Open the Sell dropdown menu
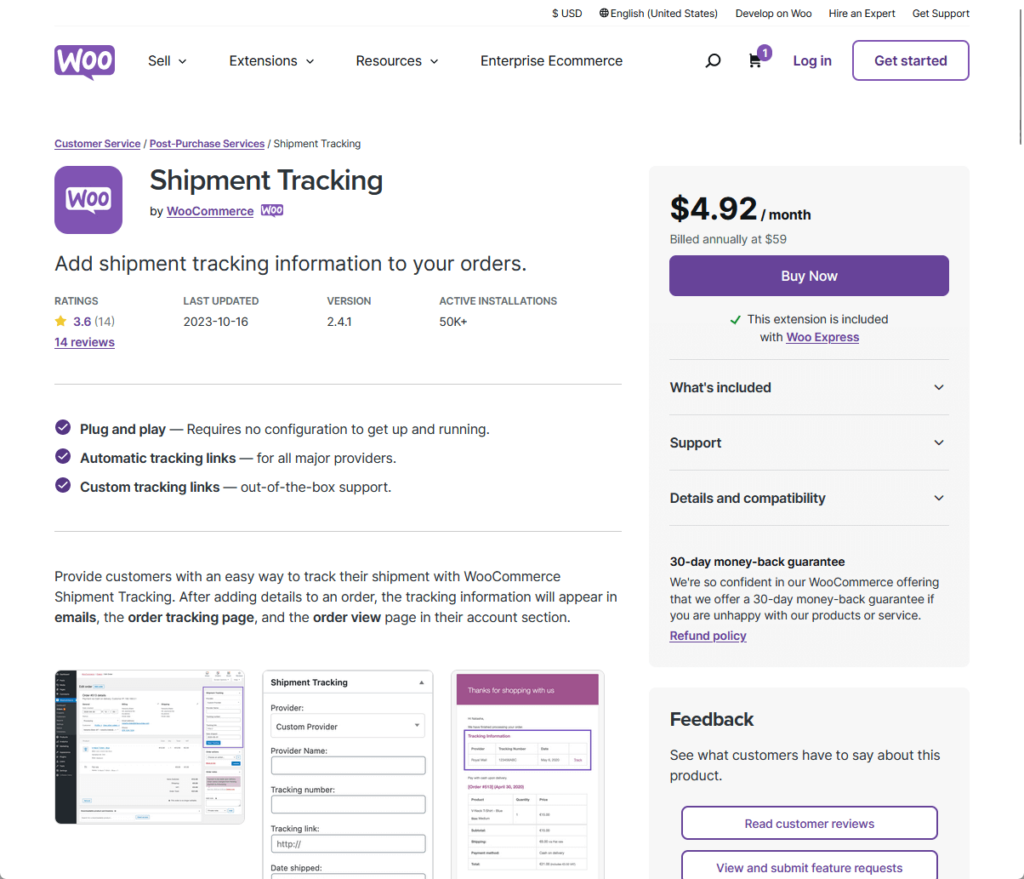The height and width of the screenshot is (879, 1024). pyautogui.click(x=167, y=61)
